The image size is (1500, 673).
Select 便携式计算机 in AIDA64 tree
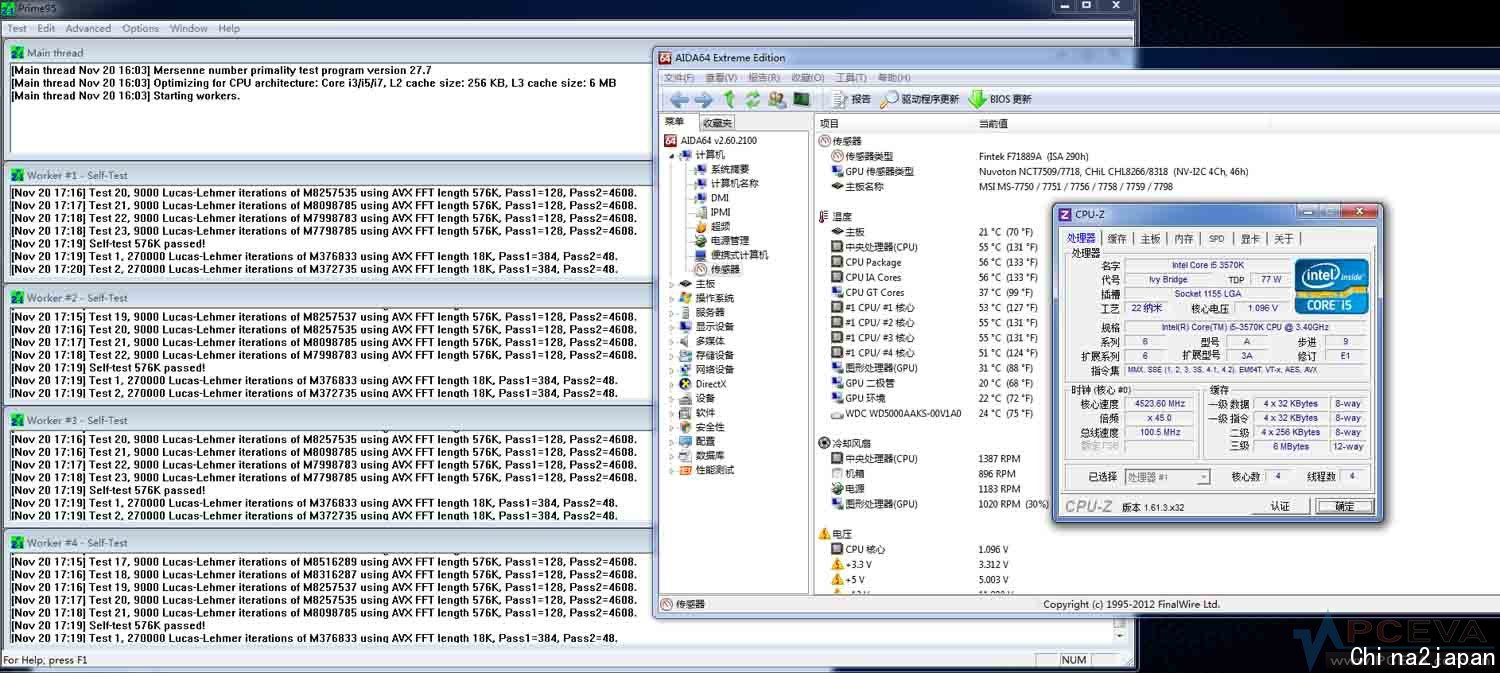pyautogui.click(x=731, y=255)
